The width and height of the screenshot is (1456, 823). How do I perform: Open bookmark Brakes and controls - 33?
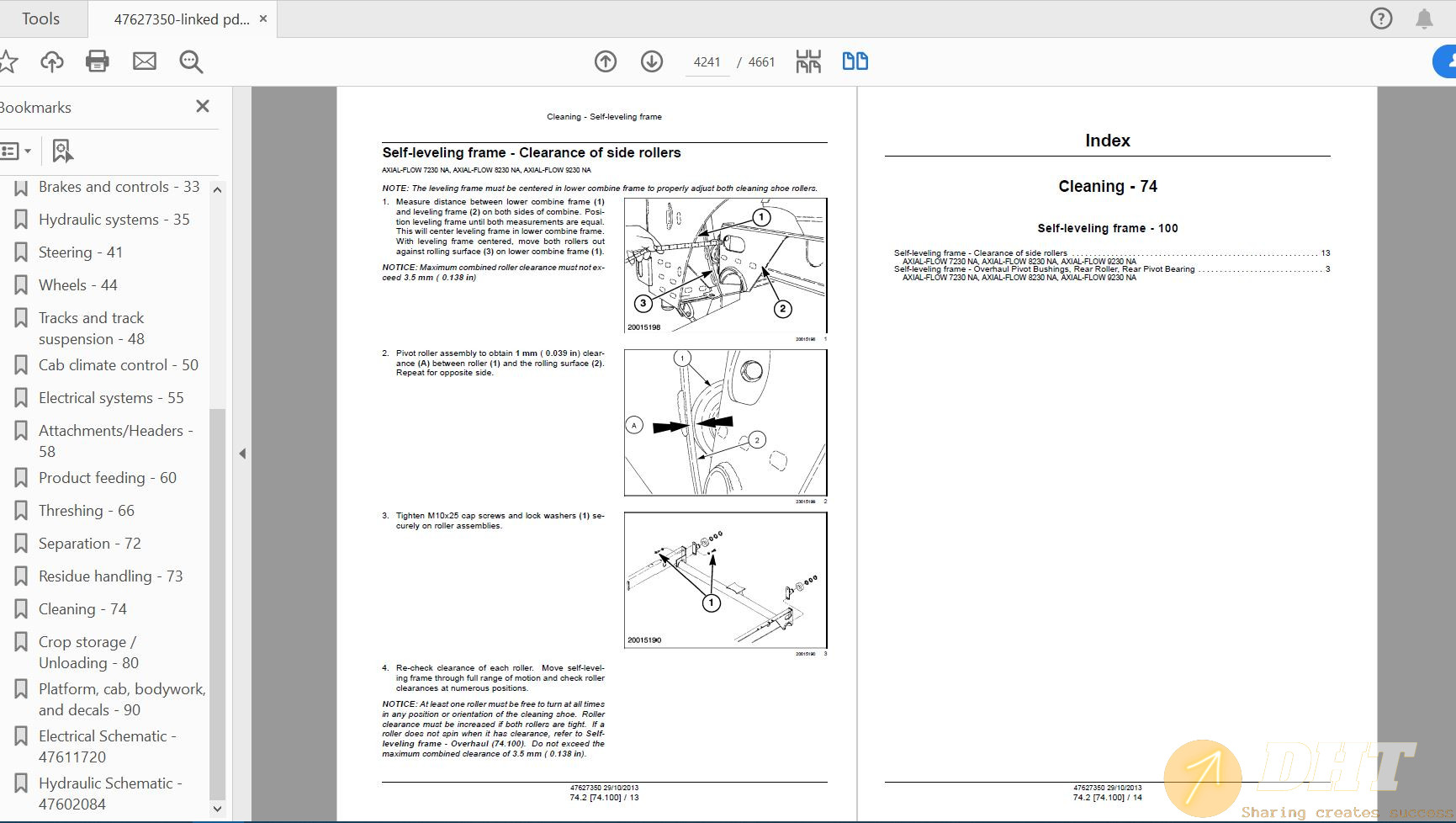119,187
